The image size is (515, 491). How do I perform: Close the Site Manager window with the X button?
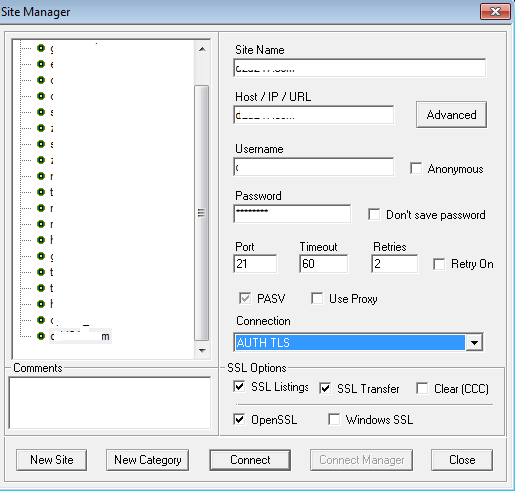[495, 12]
